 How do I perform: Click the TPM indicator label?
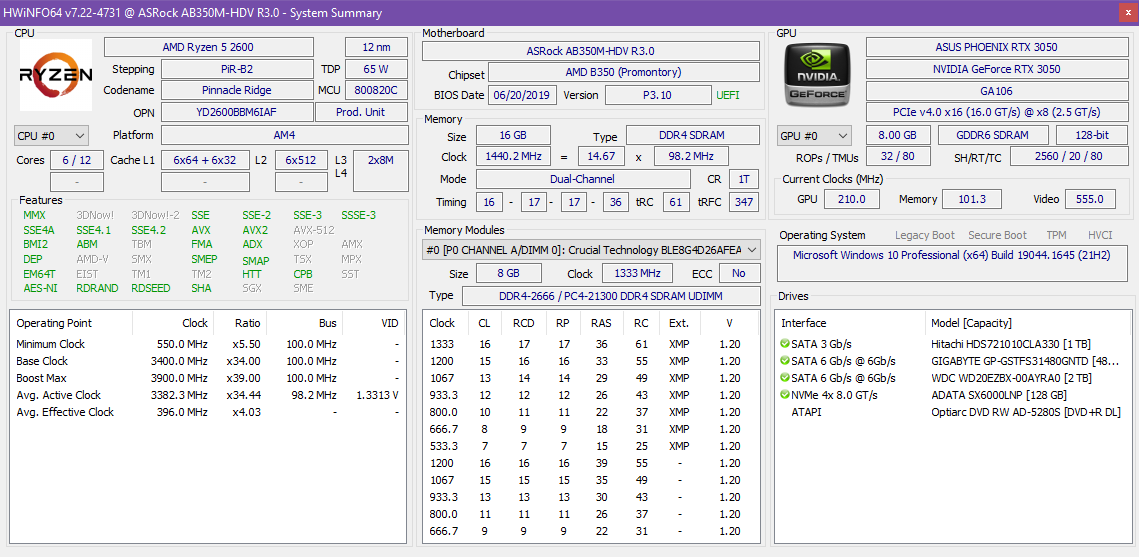click(x=1055, y=235)
